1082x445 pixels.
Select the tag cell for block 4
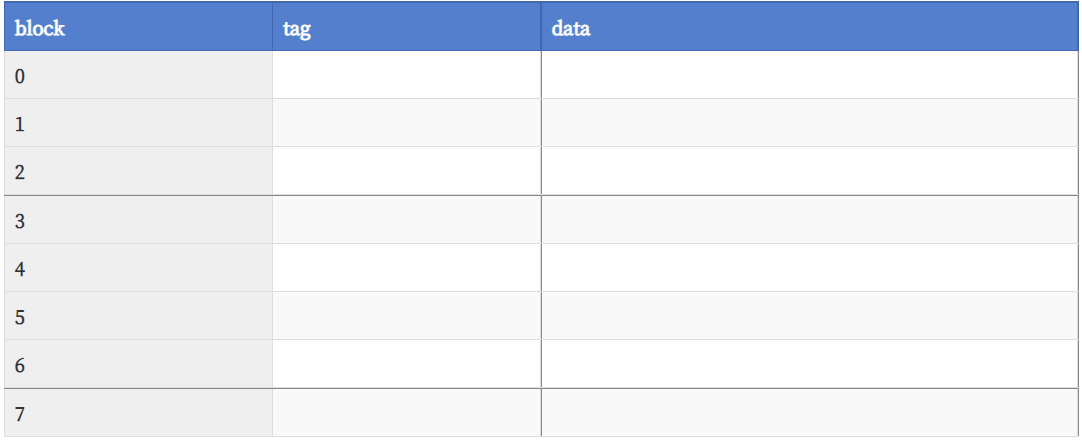point(406,268)
